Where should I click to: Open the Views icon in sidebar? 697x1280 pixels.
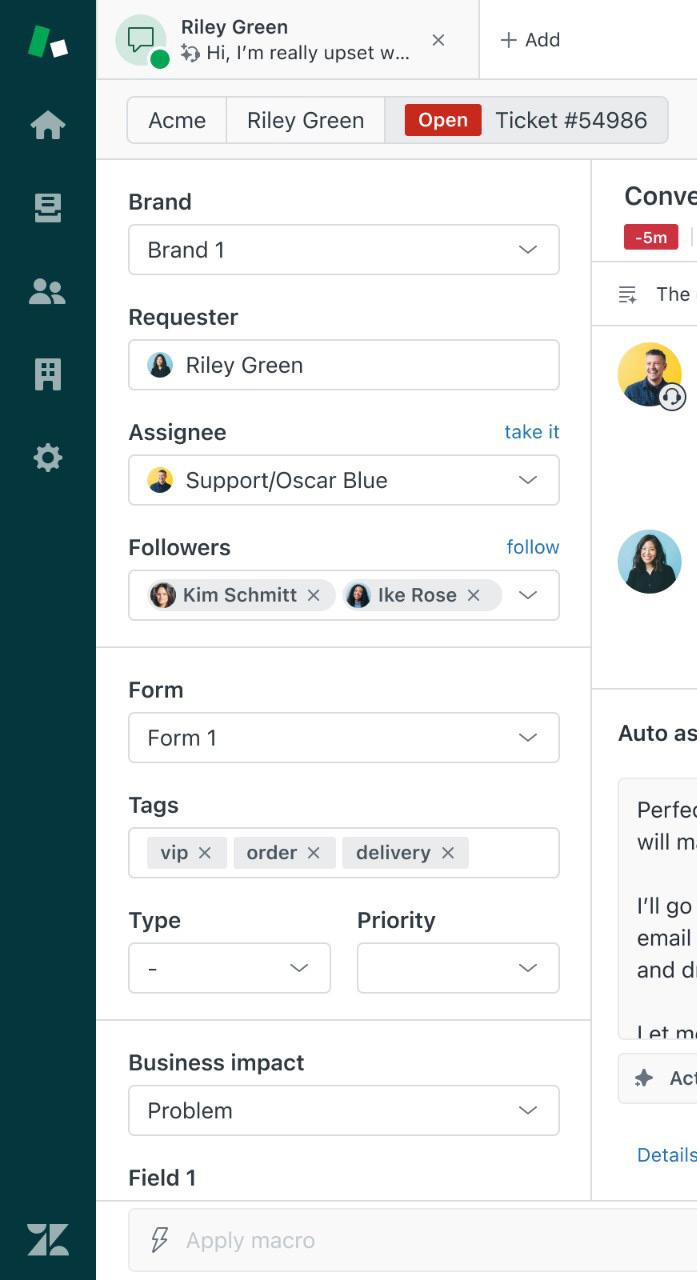(x=48, y=208)
